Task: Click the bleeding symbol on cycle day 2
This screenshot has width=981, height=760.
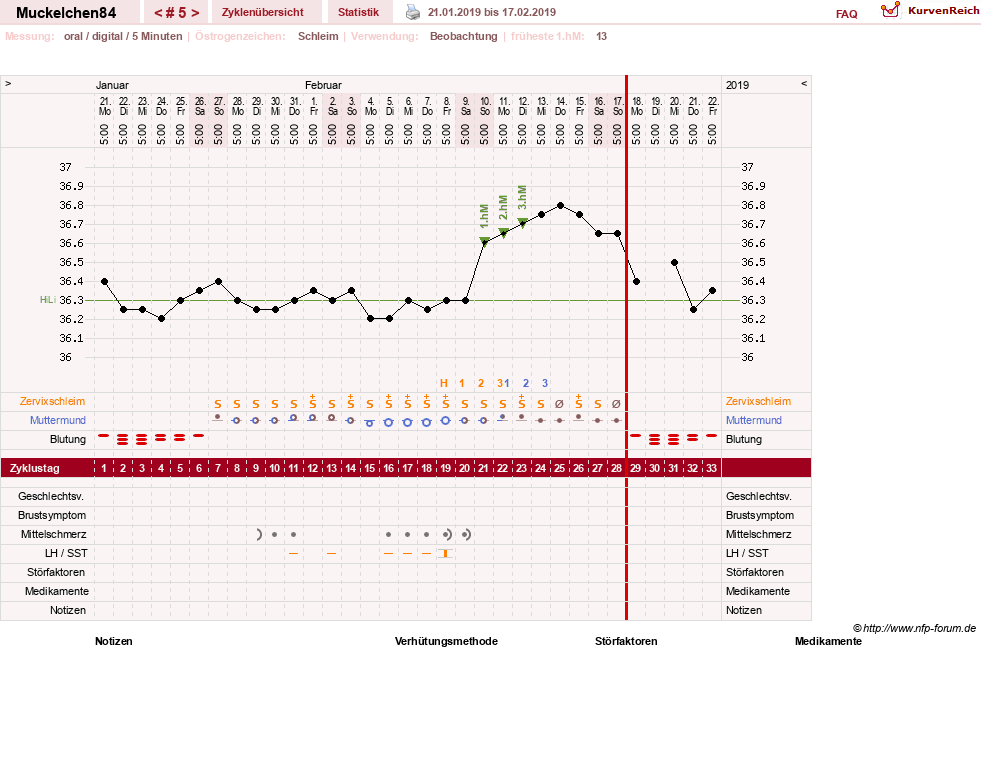Action: point(123,439)
